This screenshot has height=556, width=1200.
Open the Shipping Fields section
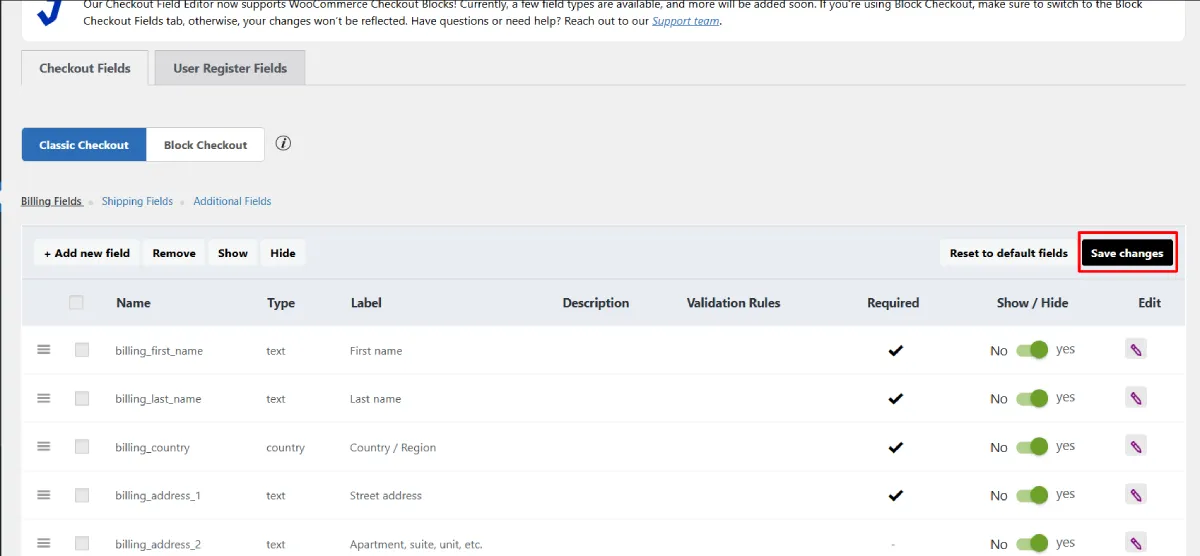pos(137,201)
